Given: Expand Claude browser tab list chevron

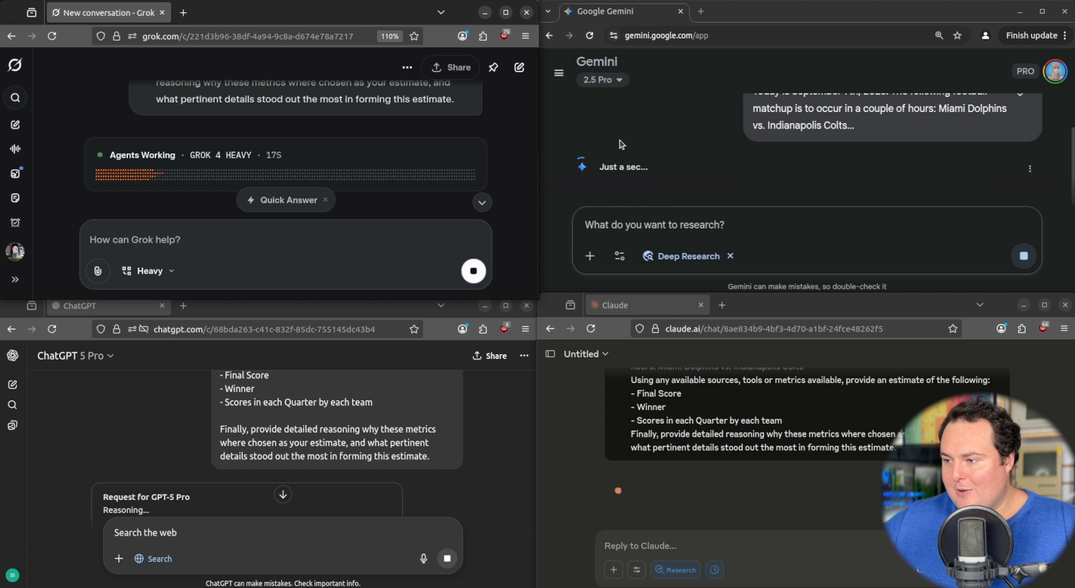Looking at the screenshot, I should tap(980, 305).
